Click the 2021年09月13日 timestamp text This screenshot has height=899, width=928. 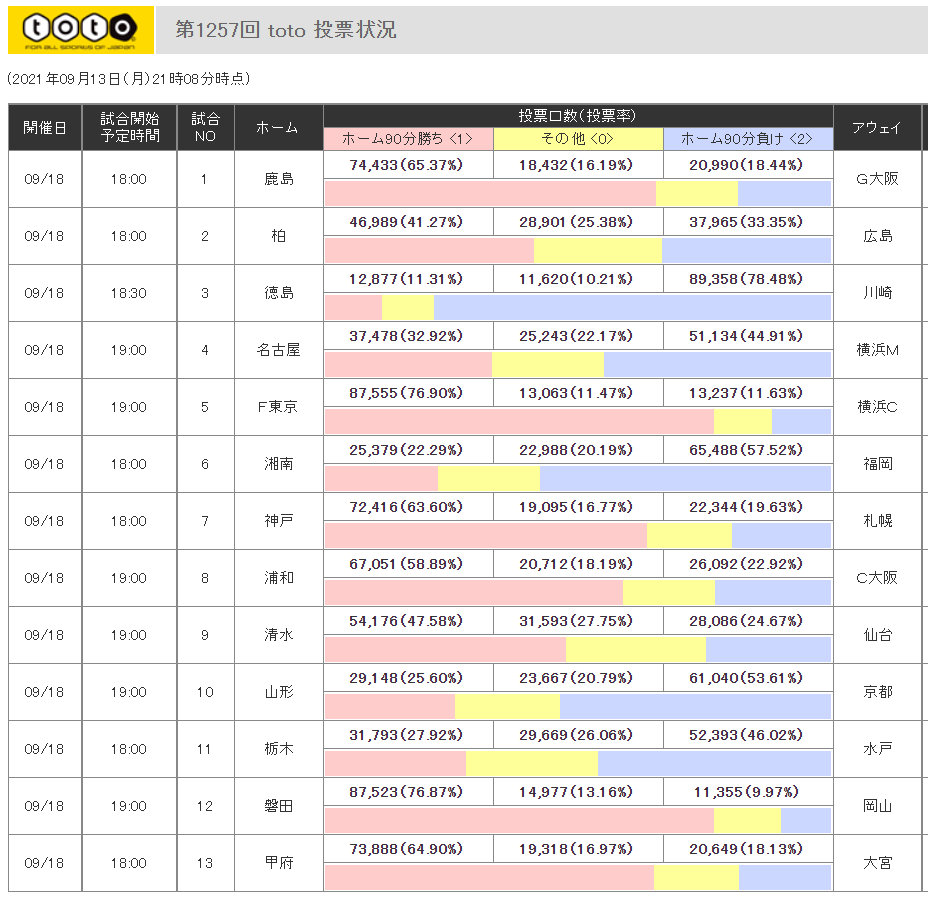pyautogui.click(x=128, y=78)
